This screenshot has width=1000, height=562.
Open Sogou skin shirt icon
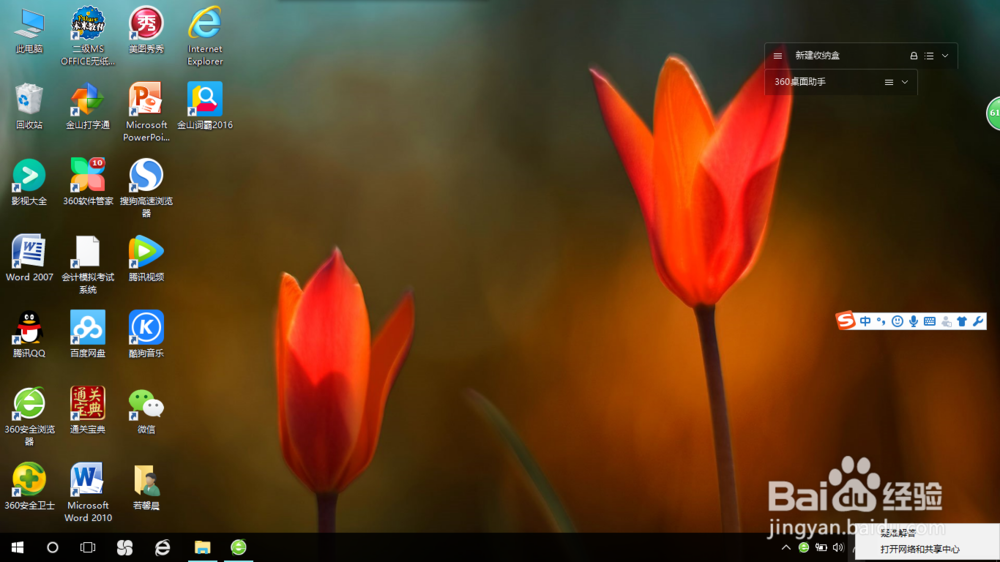pos(962,321)
